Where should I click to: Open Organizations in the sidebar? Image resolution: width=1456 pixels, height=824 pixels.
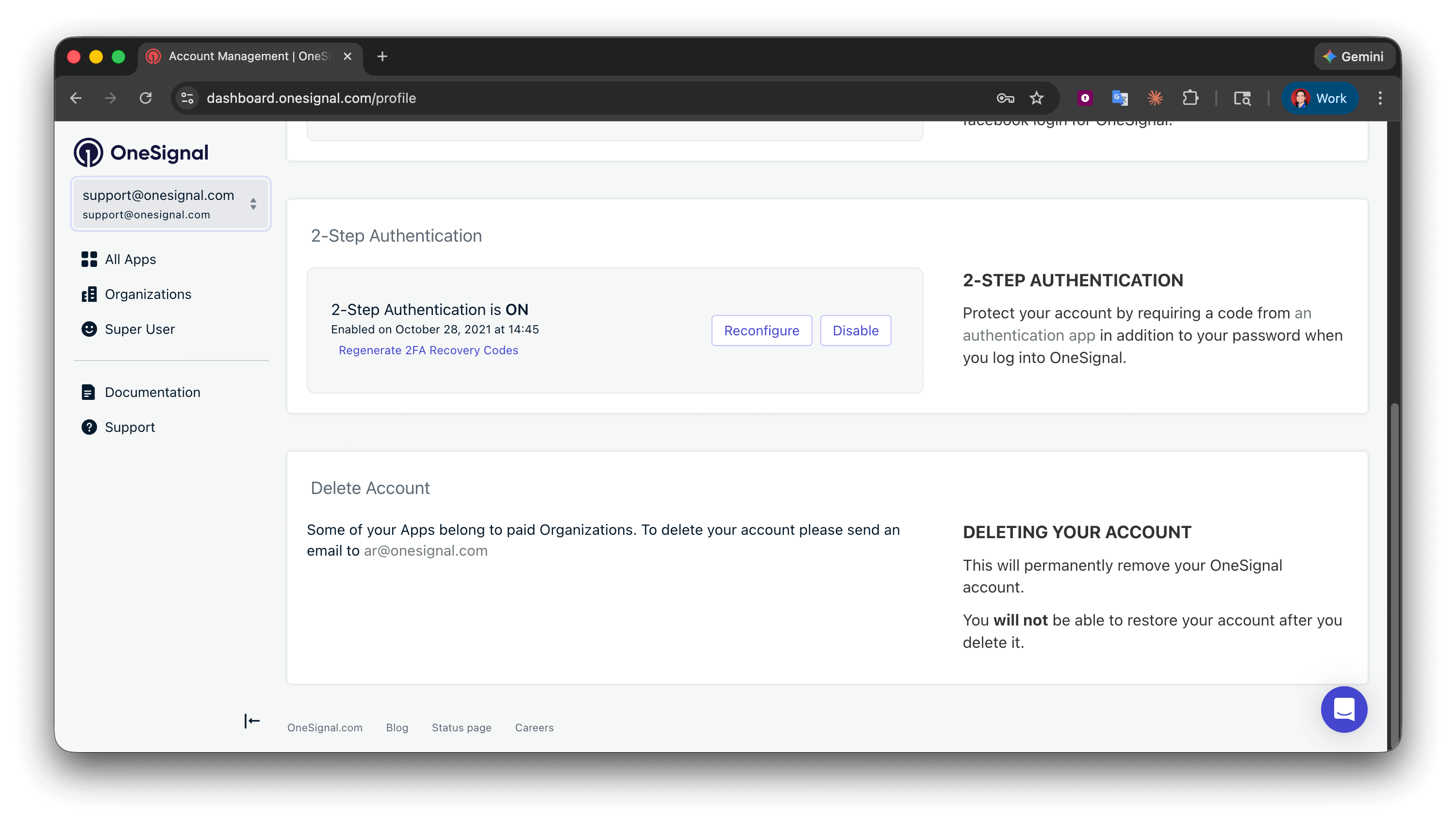click(x=147, y=294)
